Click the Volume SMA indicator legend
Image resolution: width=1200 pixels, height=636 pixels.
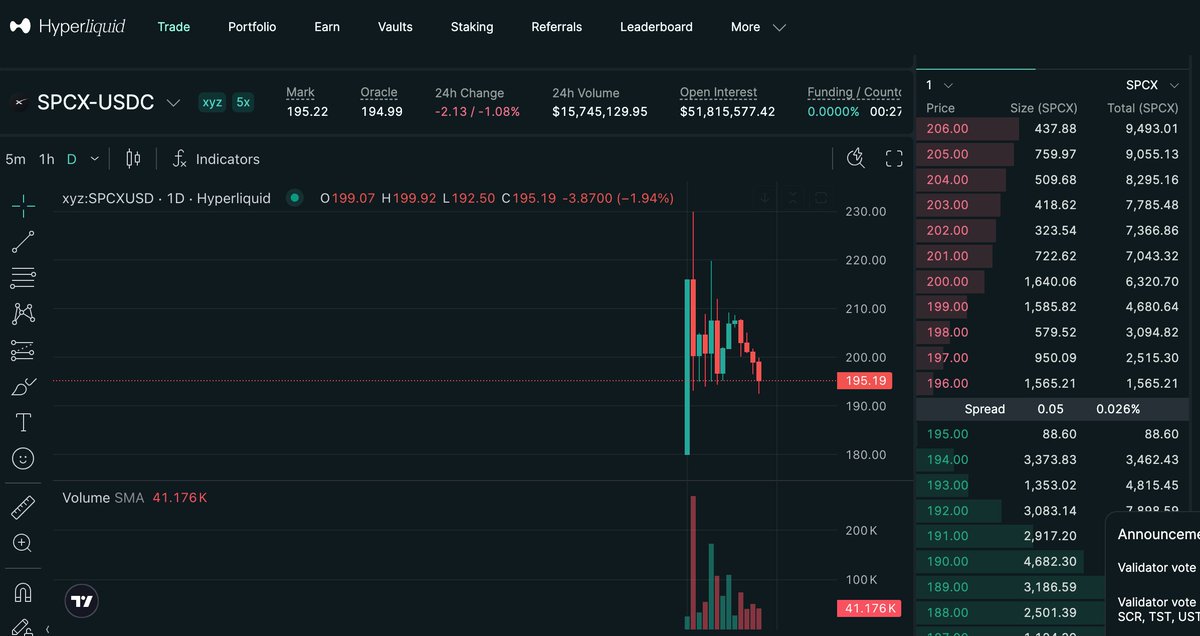(134, 497)
